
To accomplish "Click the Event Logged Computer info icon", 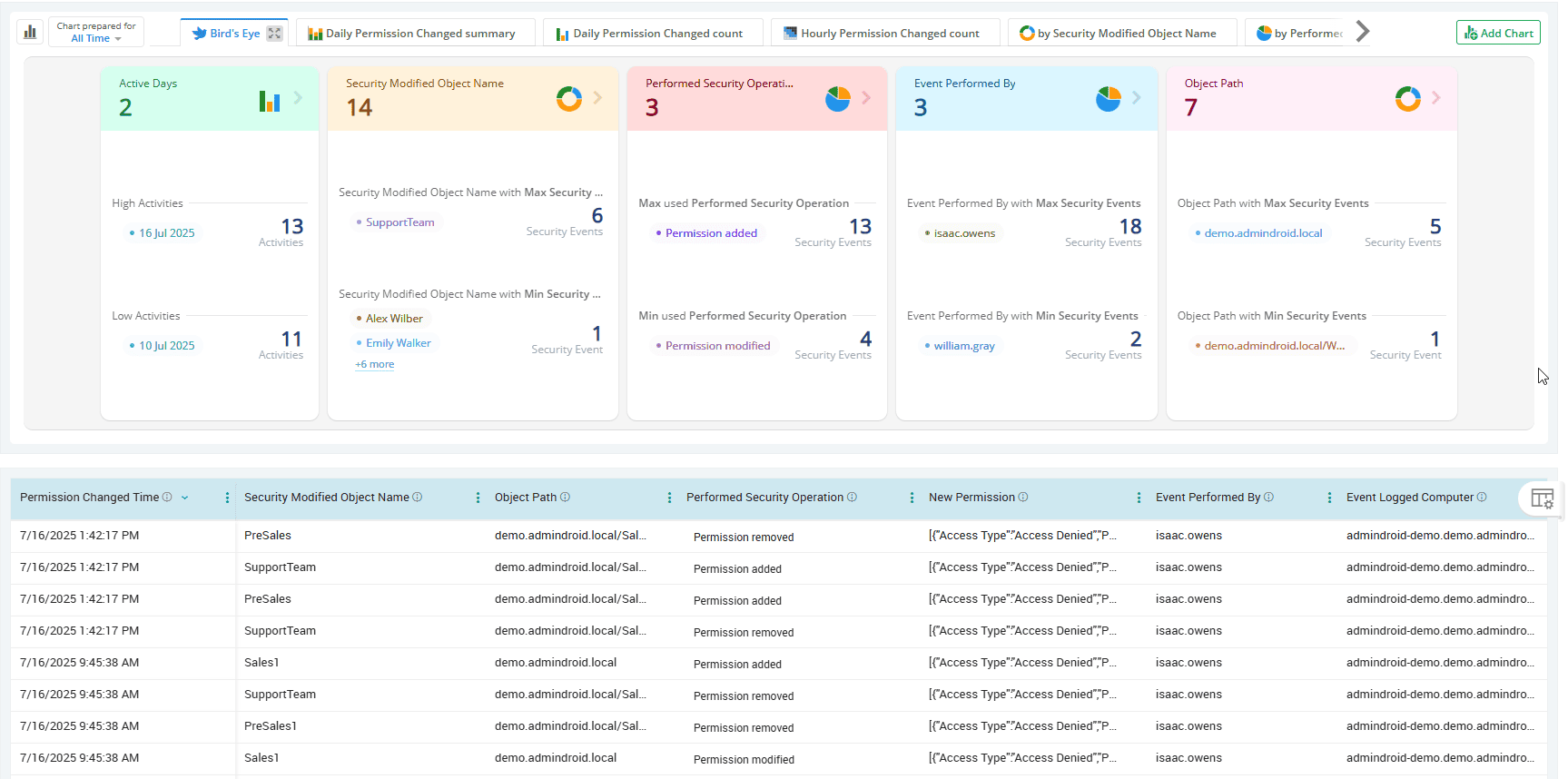I will point(1482,497).
